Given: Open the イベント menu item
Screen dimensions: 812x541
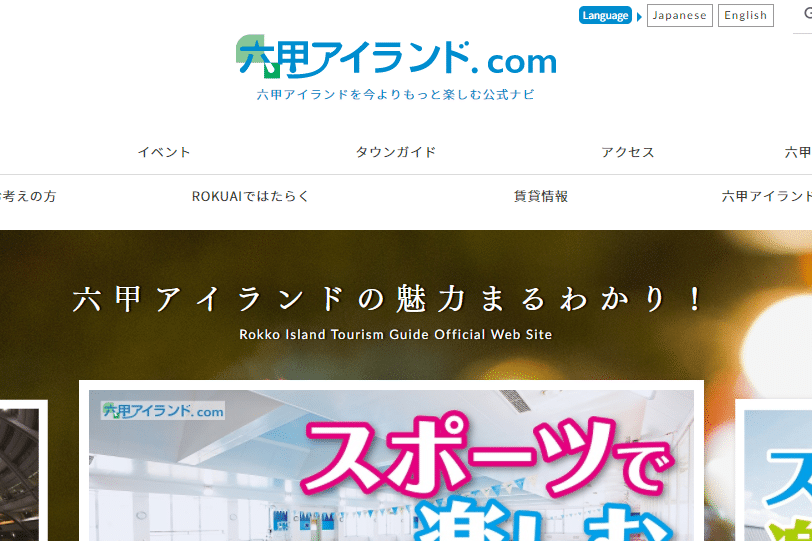Looking at the screenshot, I should coord(164,152).
